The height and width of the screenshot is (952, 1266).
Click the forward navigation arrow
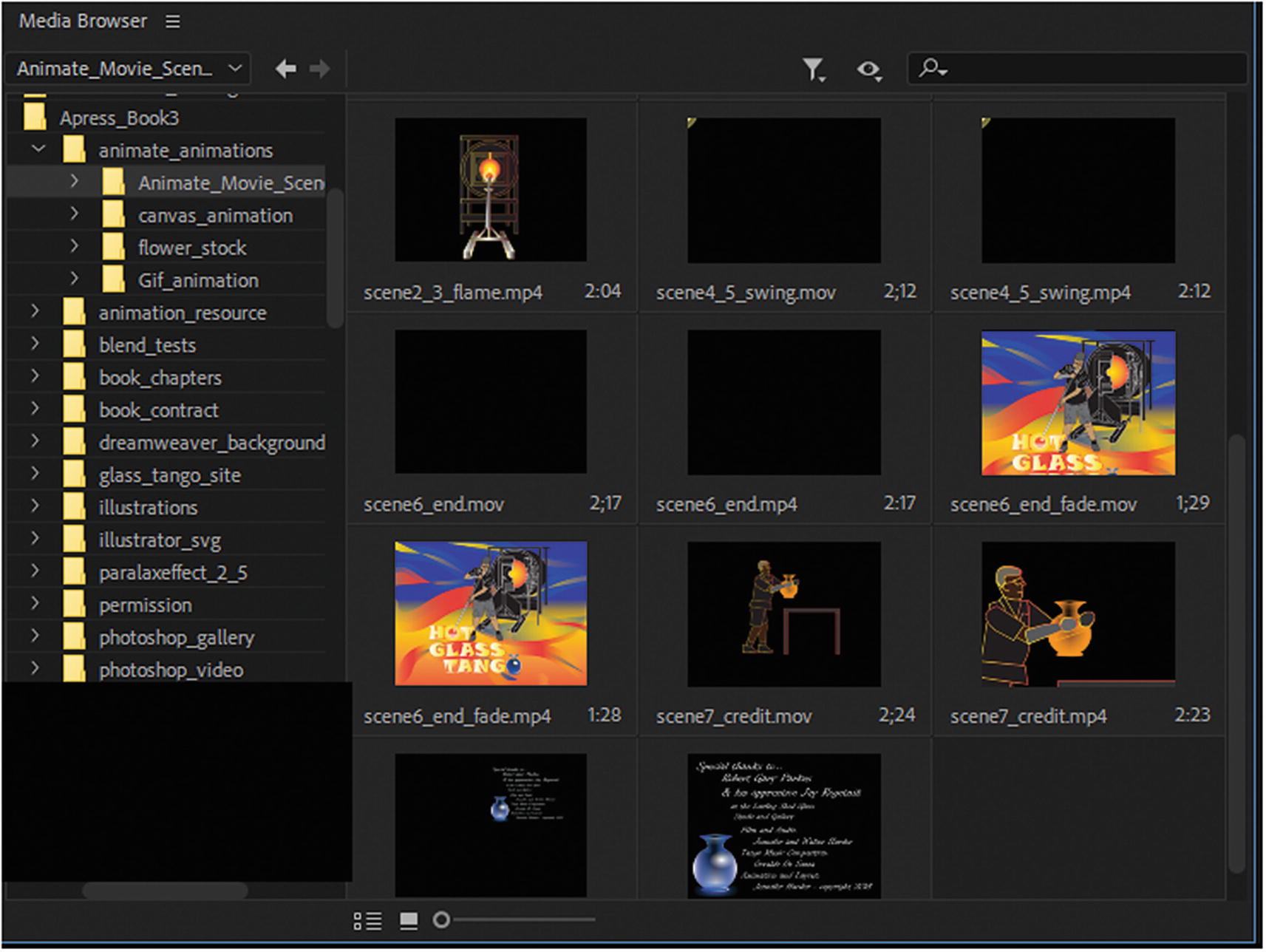click(320, 69)
